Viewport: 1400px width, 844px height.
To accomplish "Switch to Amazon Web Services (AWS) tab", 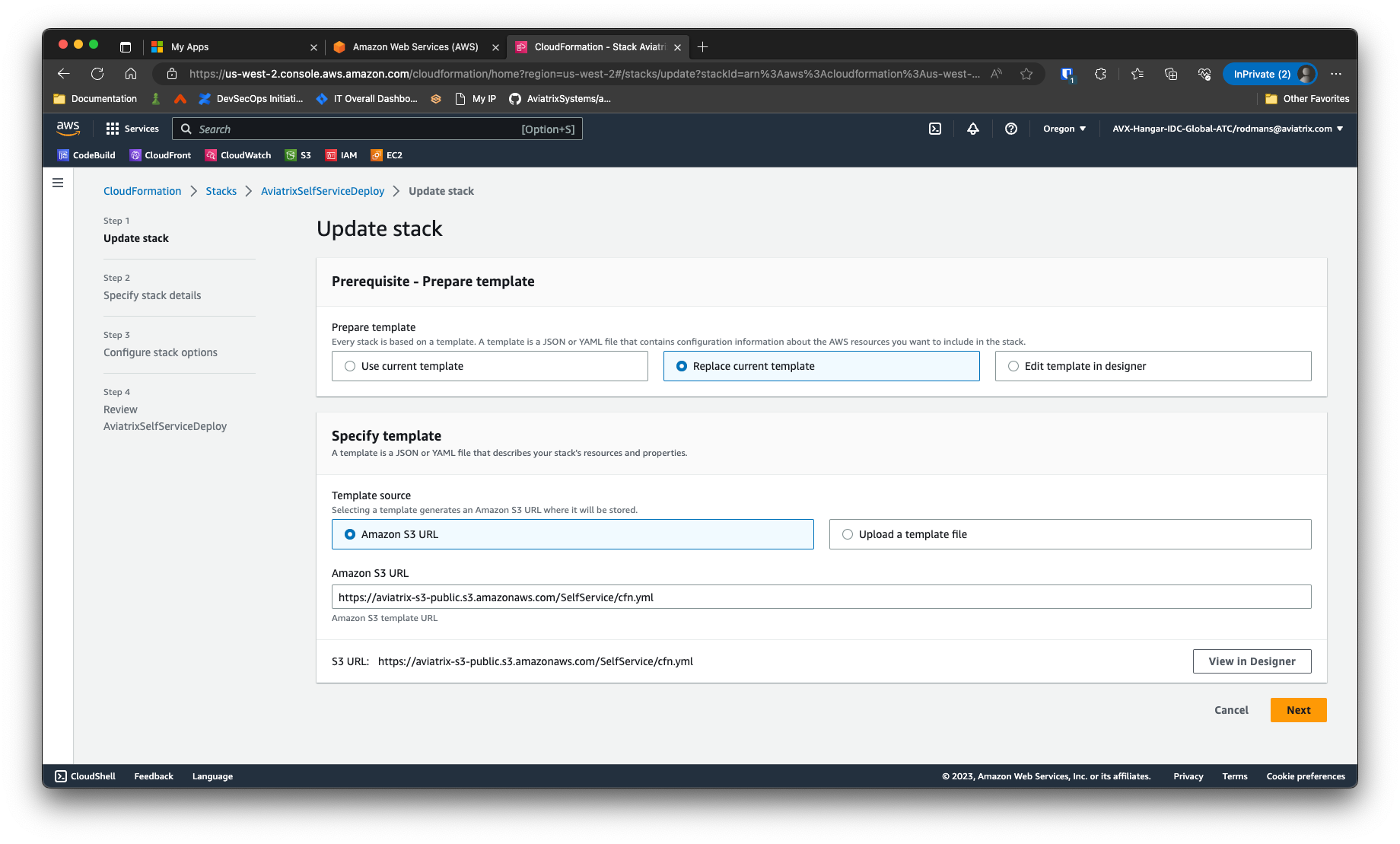I will (x=415, y=47).
